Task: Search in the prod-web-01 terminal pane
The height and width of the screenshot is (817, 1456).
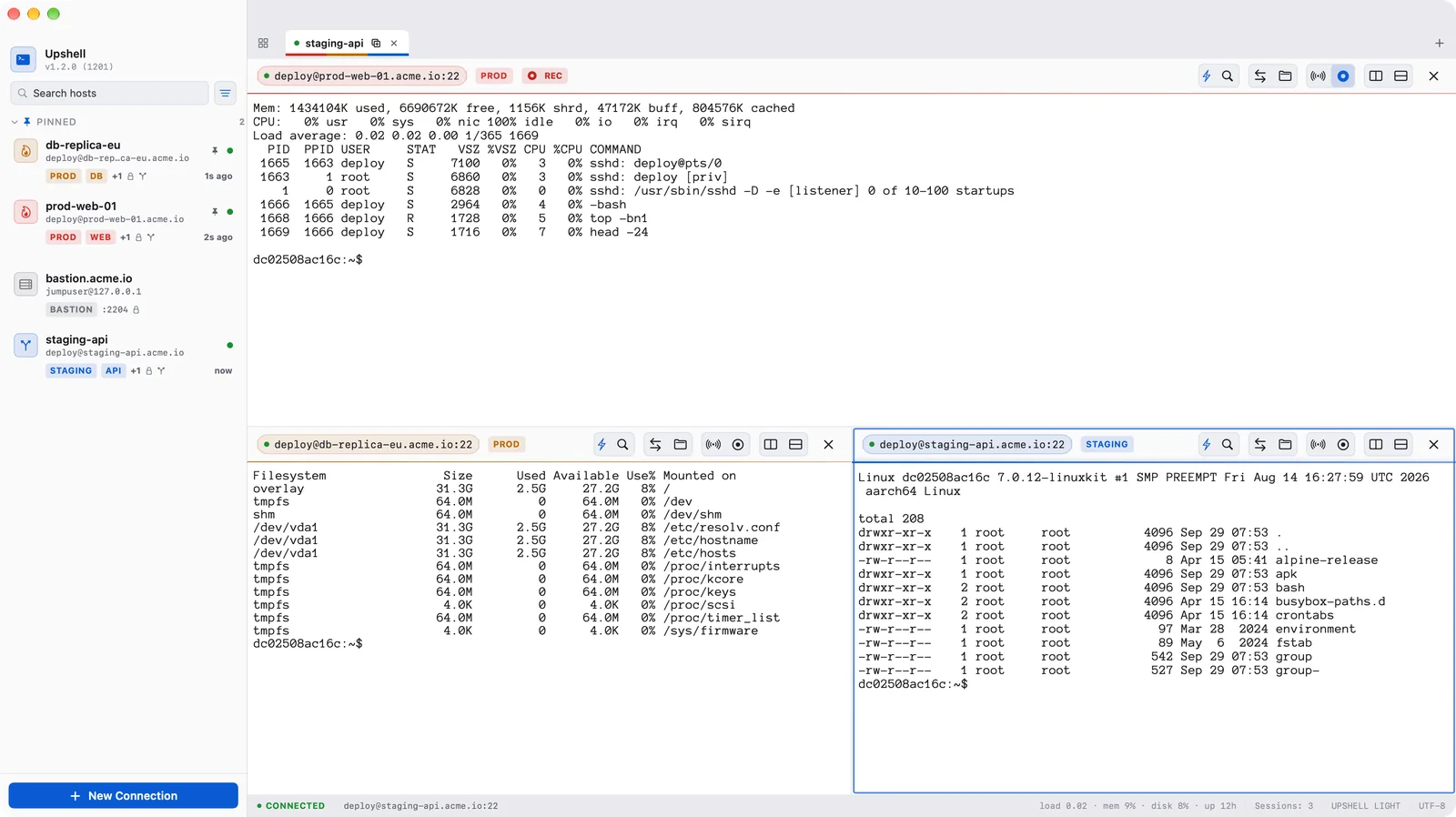Action: click(x=1228, y=76)
